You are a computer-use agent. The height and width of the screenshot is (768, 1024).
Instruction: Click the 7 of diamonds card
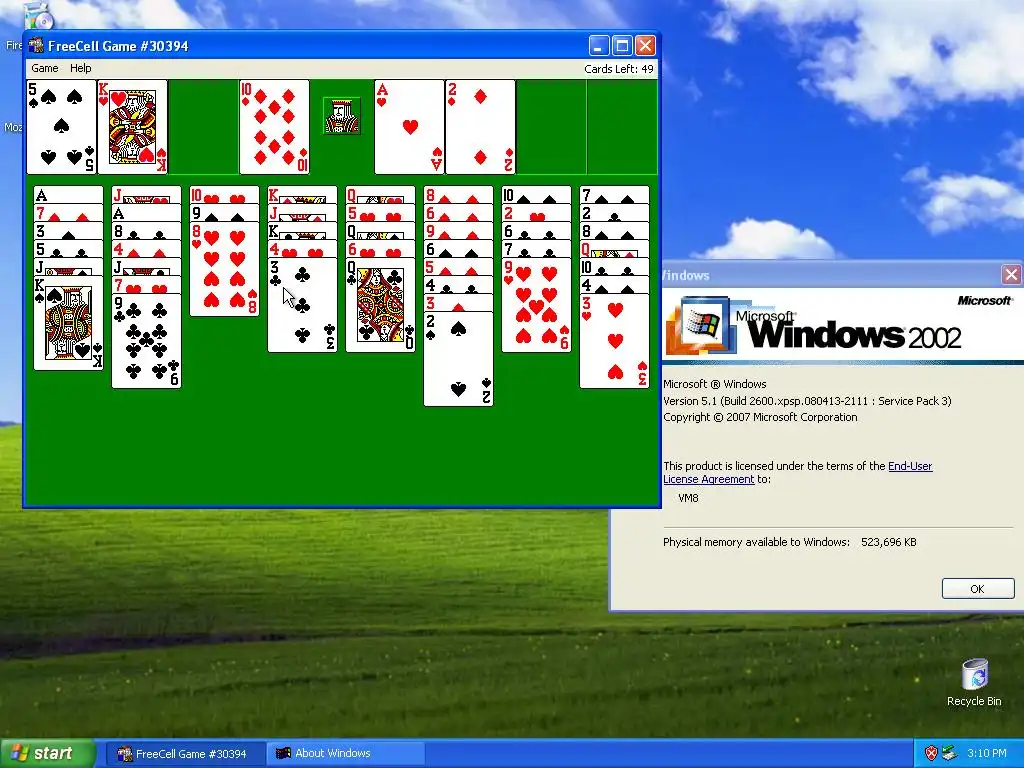[69, 213]
